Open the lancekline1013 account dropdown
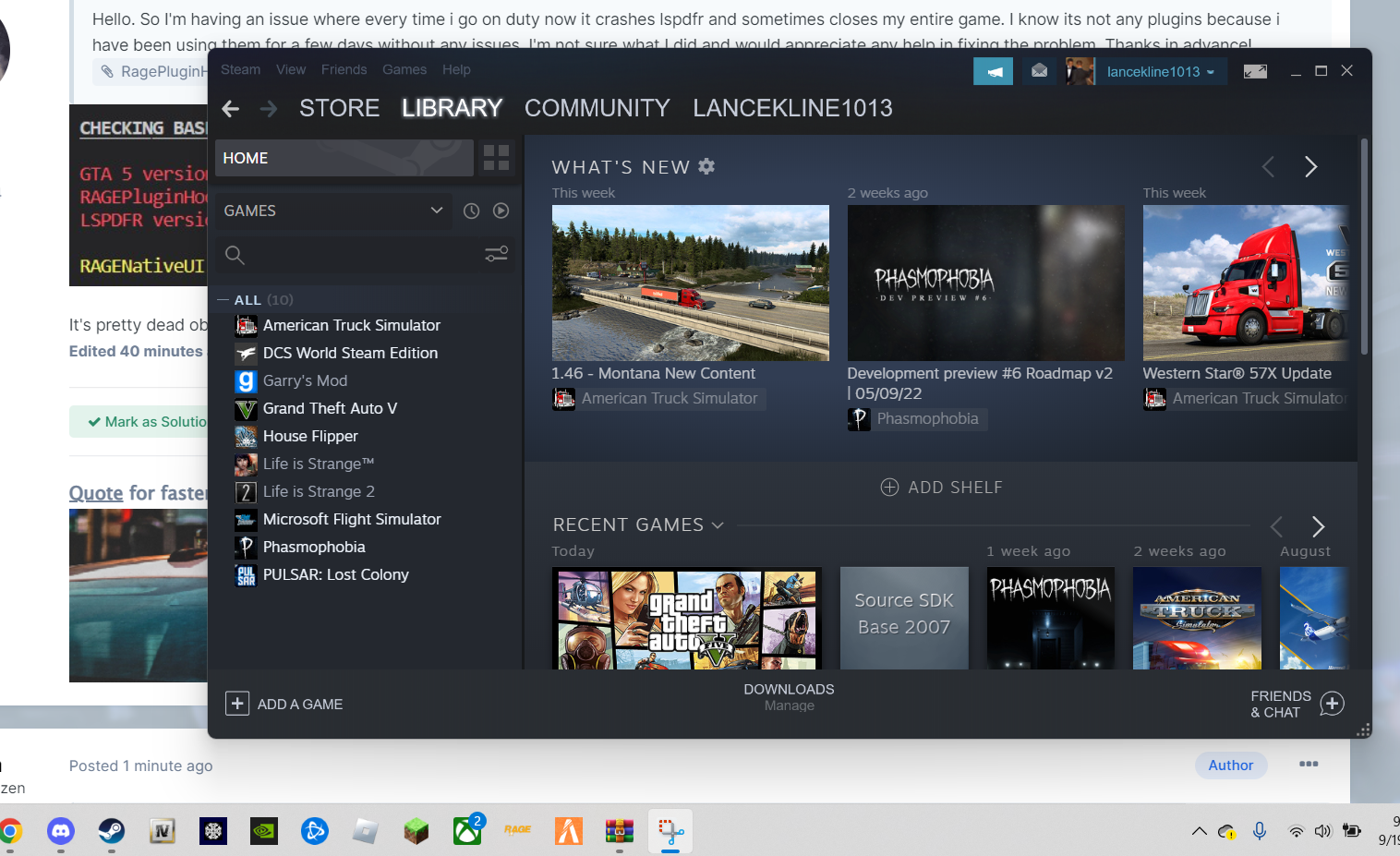Image resolution: width=1400 pixels, height=856 pixels. pyautogui.click(x=1161, y=71)
